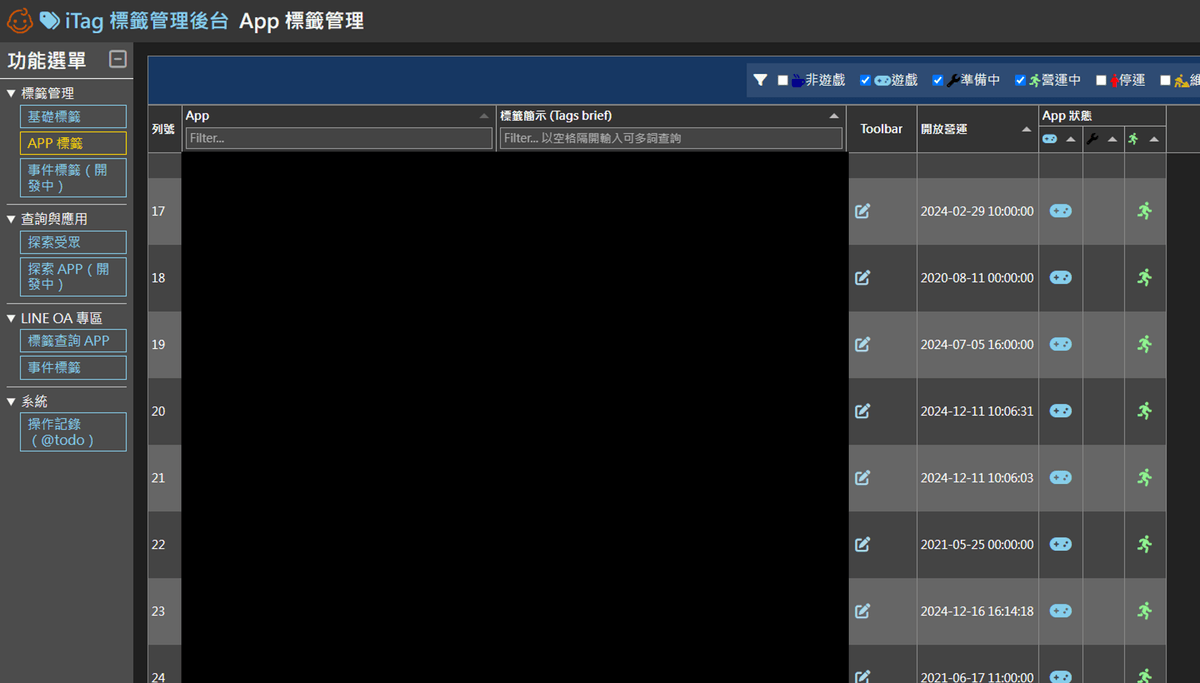Click the gamepad icon in row 22
Screen dimensions: 1200x683
click(1060, 544)
